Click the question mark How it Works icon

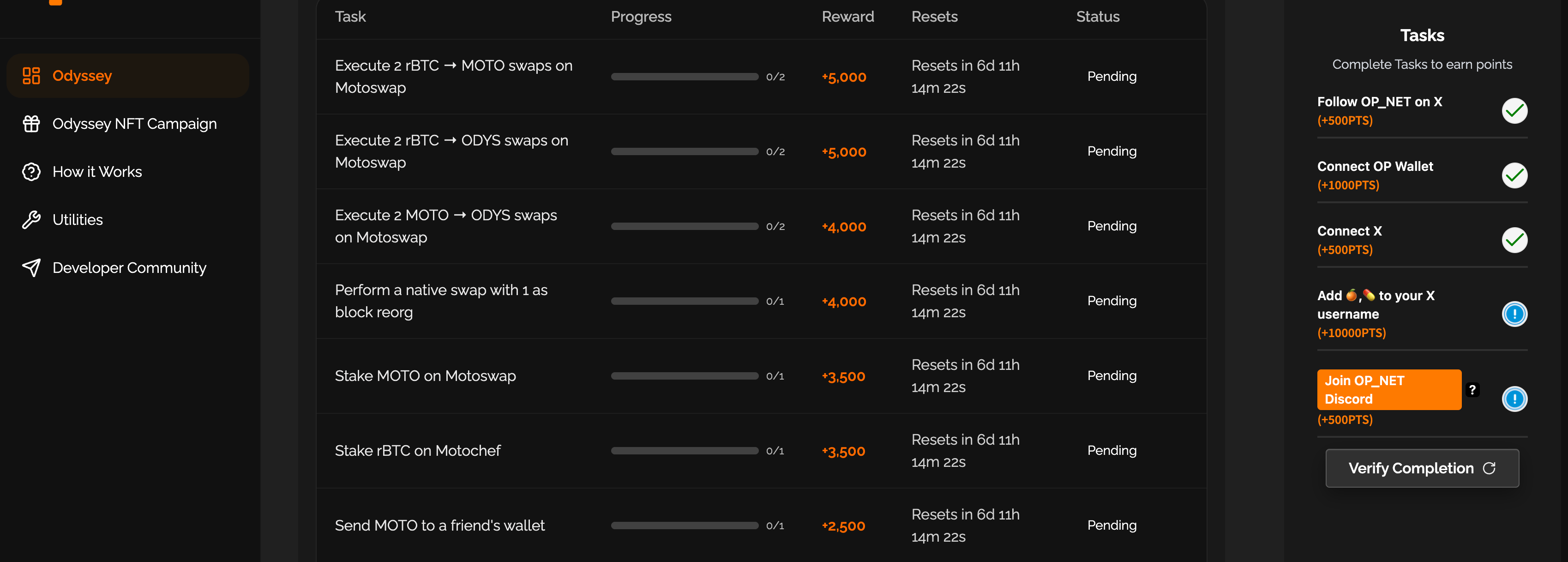coord(31,172)
